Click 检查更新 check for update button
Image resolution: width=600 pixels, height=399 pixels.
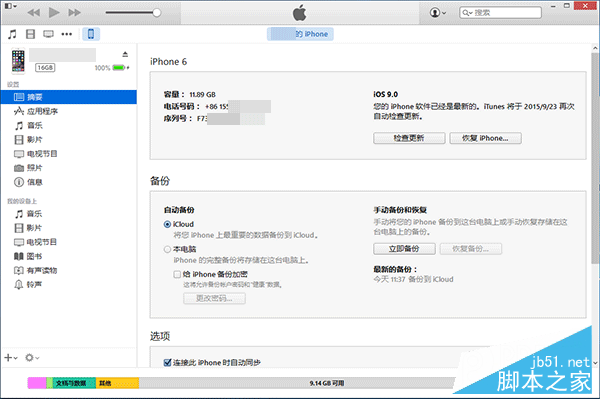[409, 138]
